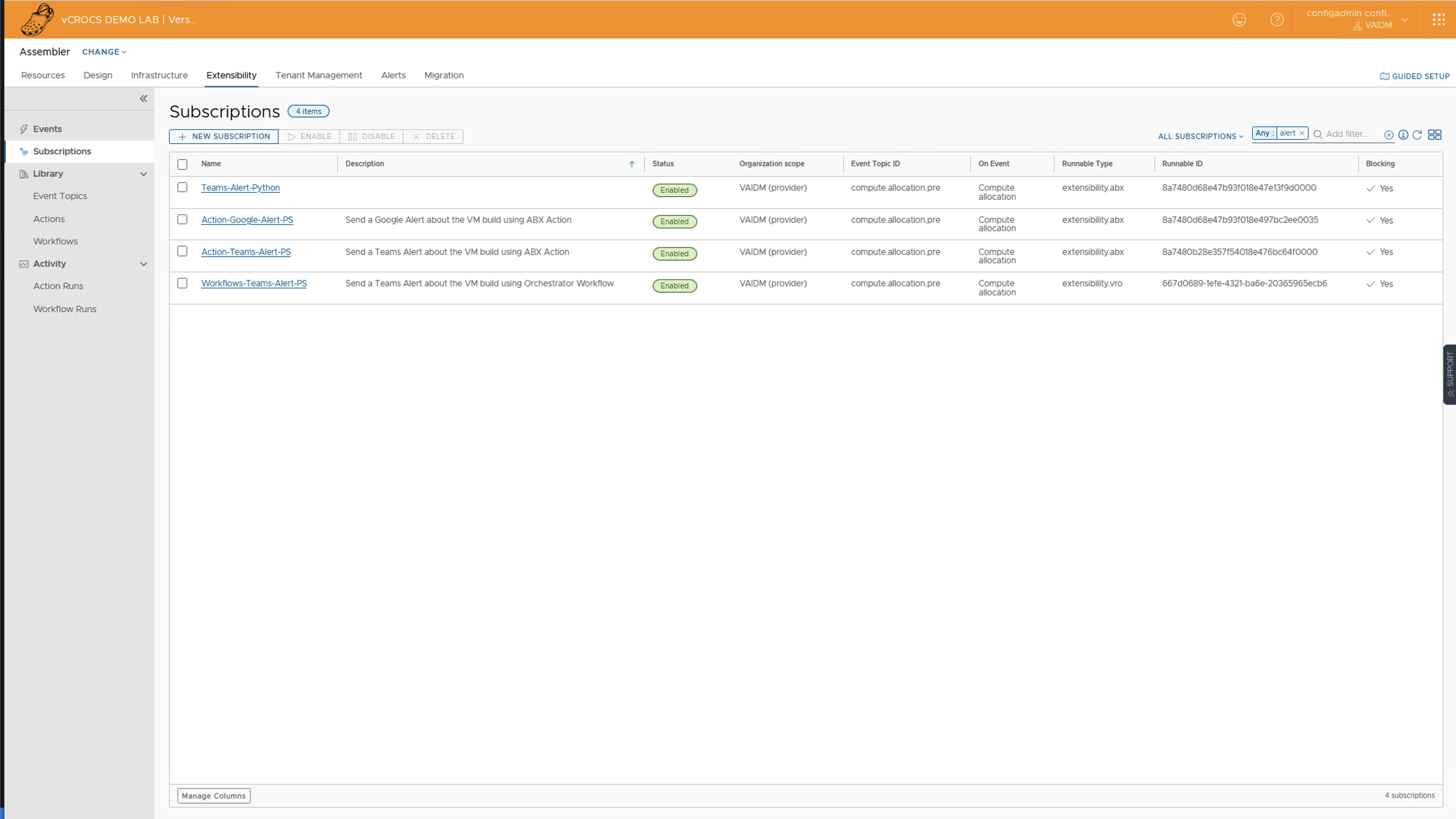Open the Change service dropdown
The width and height of the screenshot is (1456, 819).
click(104, 52)
